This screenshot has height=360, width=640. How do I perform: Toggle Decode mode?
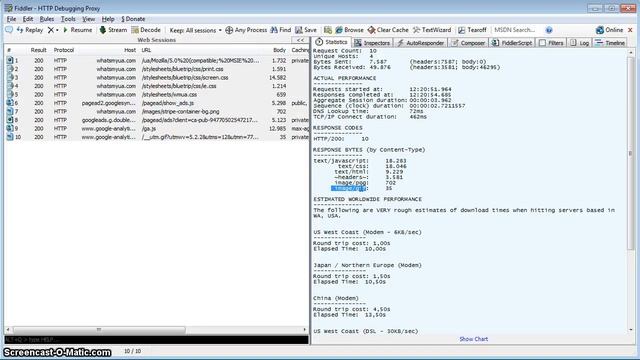pos(146,30)
